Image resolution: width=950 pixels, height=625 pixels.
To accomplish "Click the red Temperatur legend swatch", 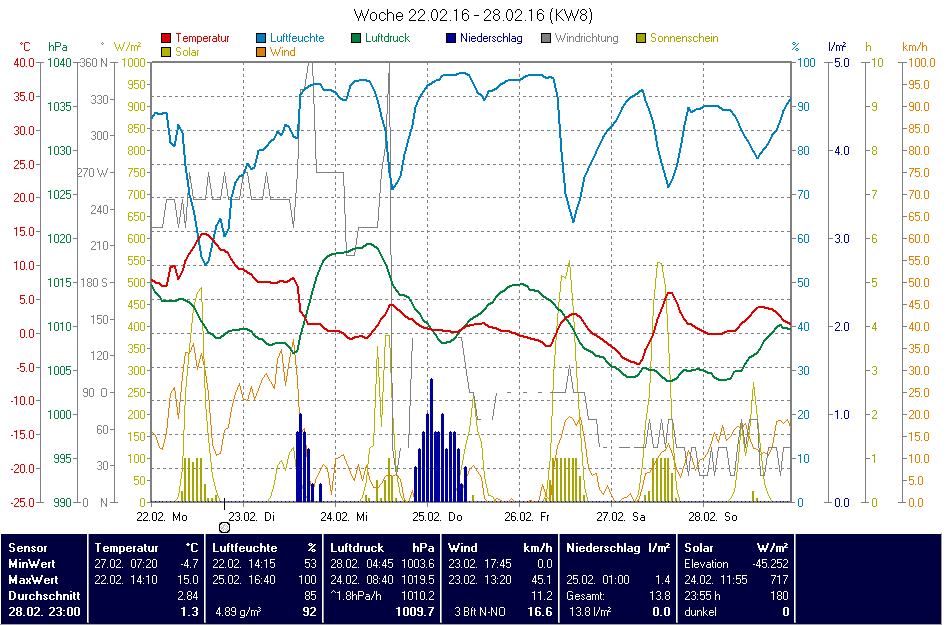I will pyautogui.click(x=166, y=38).
